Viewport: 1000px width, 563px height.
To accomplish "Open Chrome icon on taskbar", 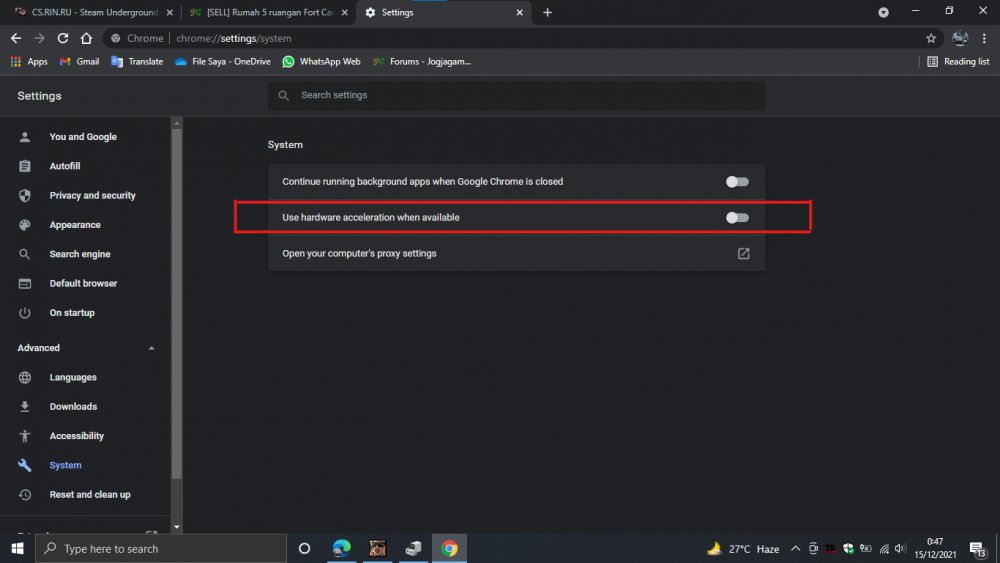I will 449,548.
